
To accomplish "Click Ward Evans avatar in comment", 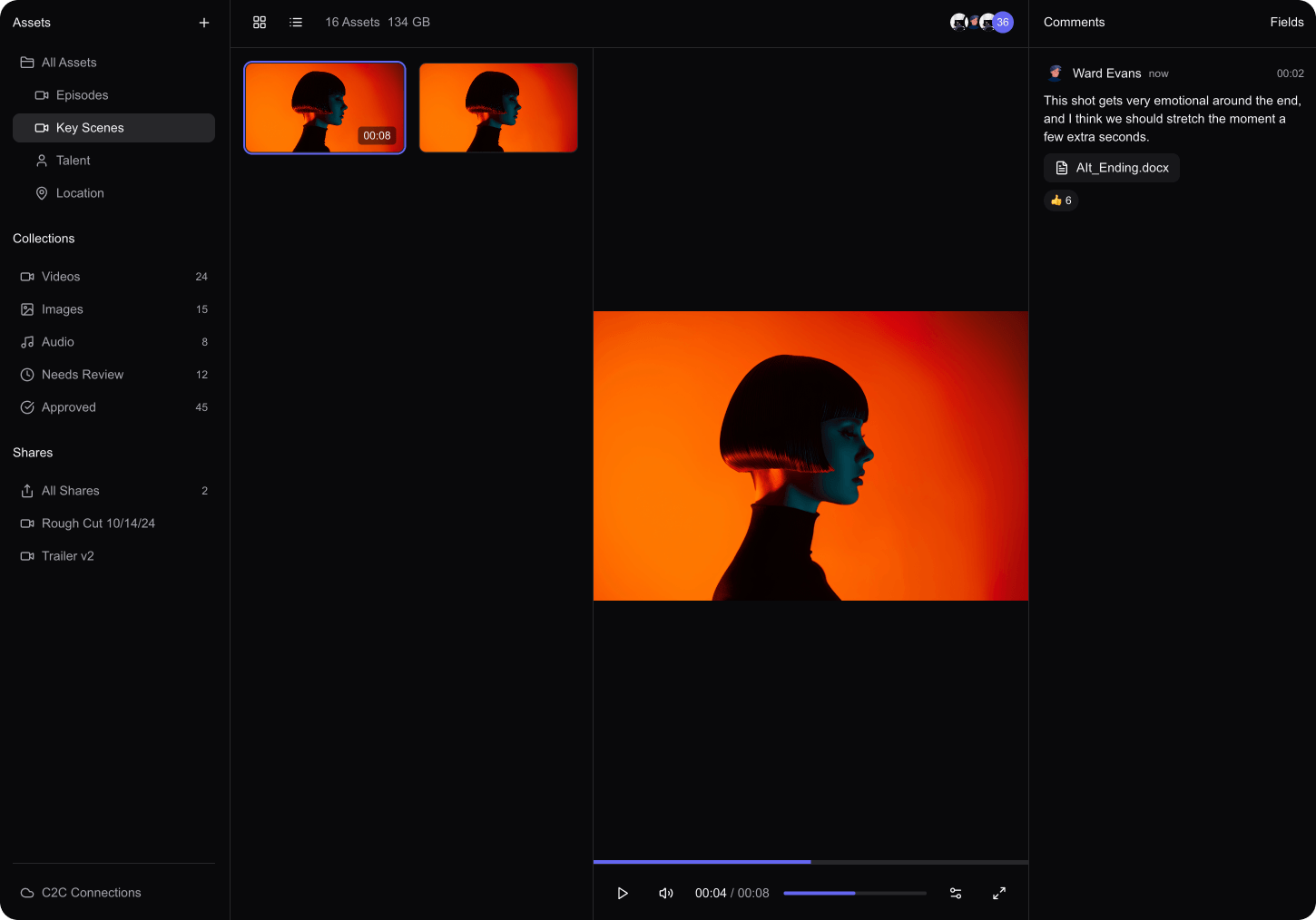I will (x=1055, y=73).
